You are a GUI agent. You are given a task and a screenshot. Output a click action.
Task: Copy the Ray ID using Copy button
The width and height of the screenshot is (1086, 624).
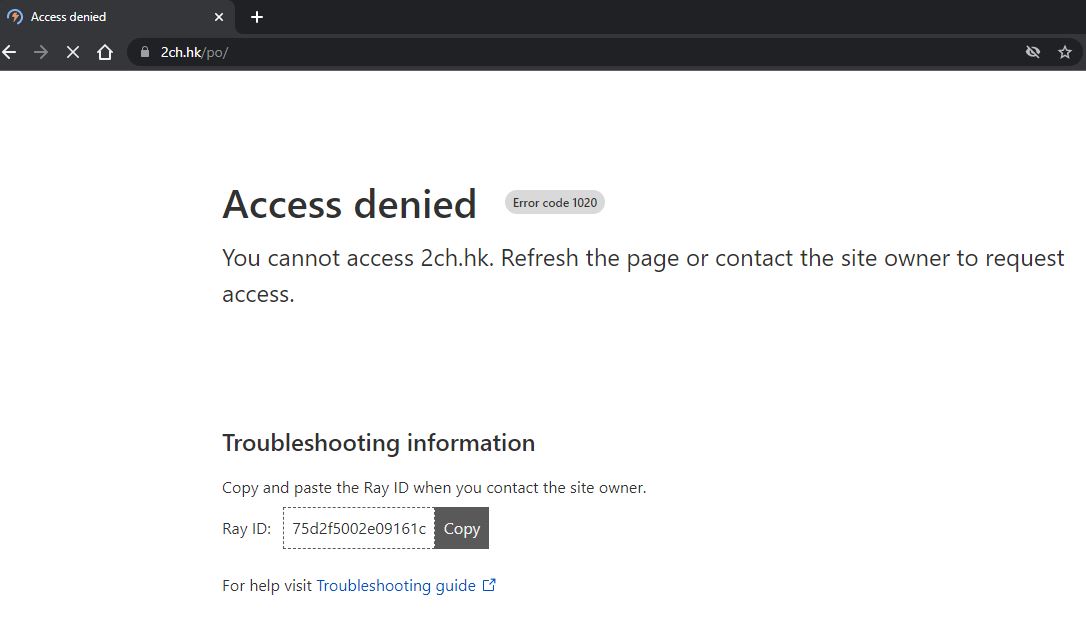click(462, 528)
